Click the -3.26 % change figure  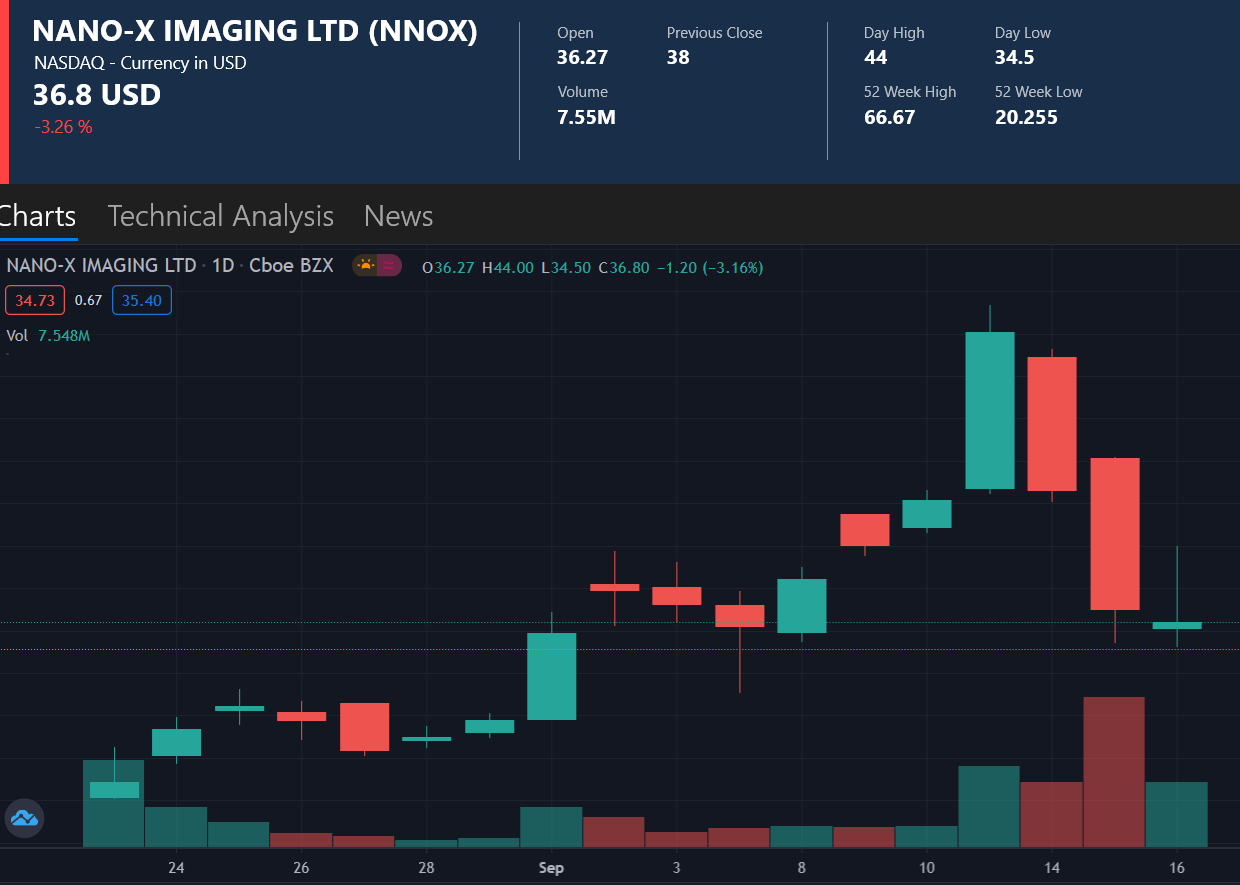coord(63,127)
